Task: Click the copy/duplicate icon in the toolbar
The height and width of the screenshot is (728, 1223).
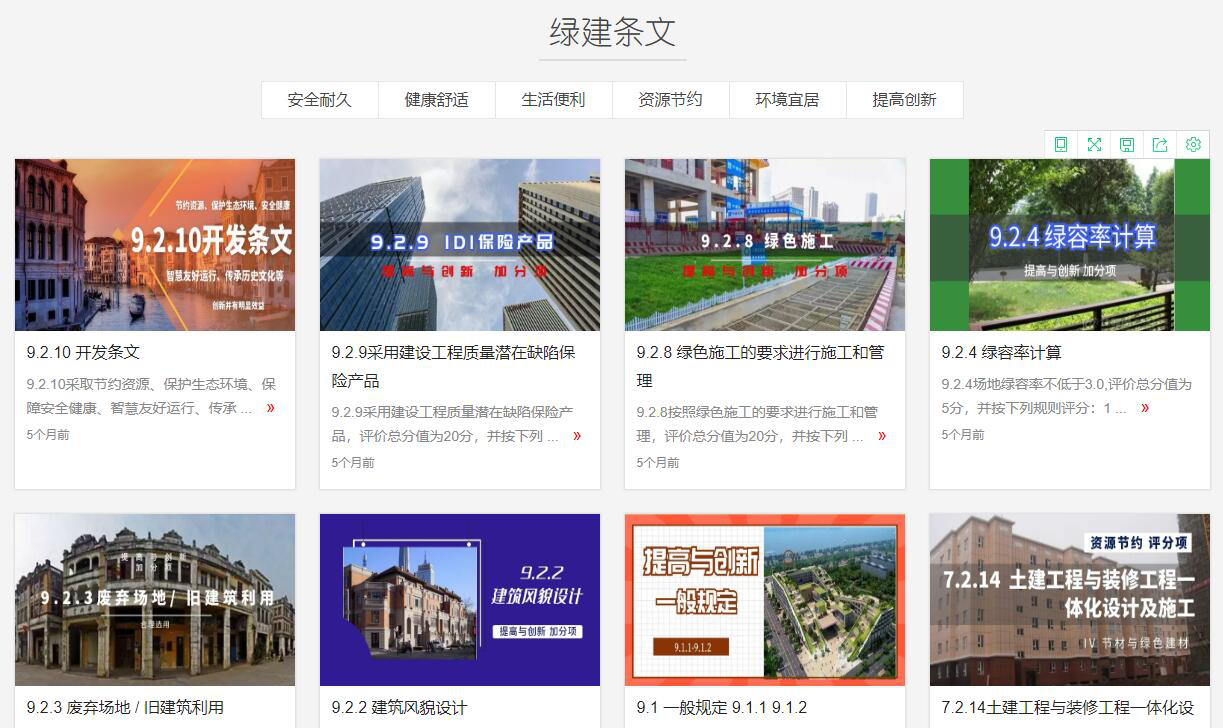Action: (1061, 144)
